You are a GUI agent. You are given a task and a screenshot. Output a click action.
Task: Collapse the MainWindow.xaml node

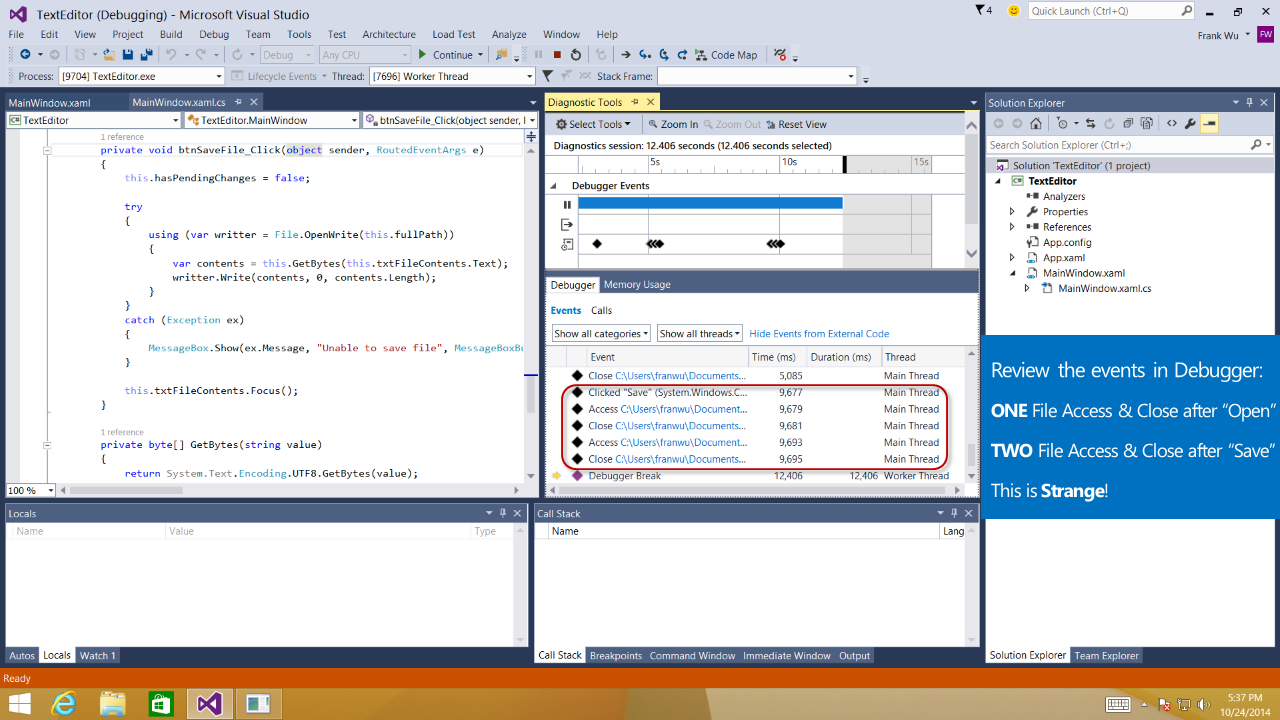tap(1012, 273)
